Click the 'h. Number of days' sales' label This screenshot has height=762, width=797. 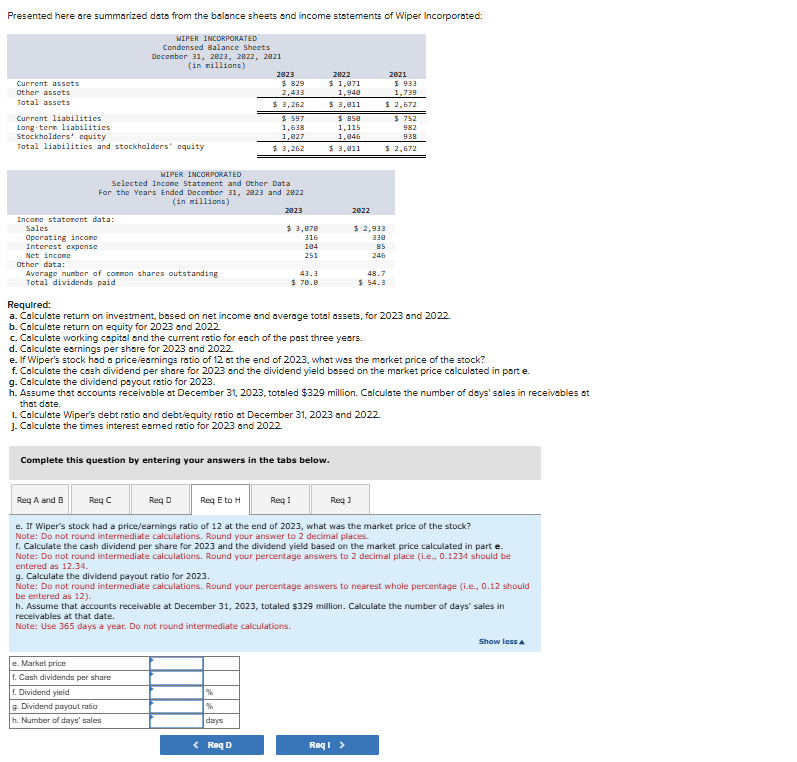click(x=56, y=720)
